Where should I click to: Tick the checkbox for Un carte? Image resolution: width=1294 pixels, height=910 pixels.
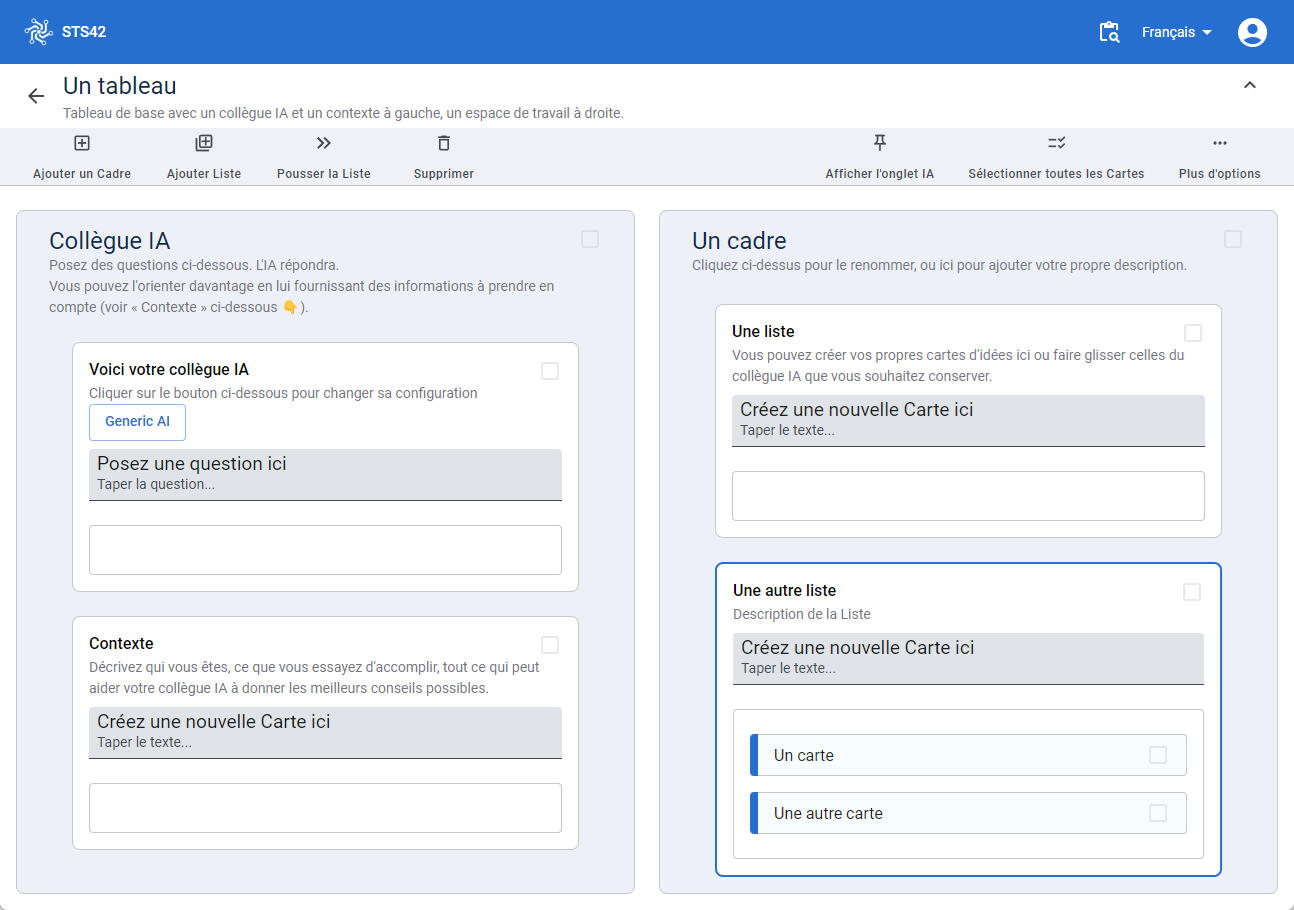pos(1158,755)
